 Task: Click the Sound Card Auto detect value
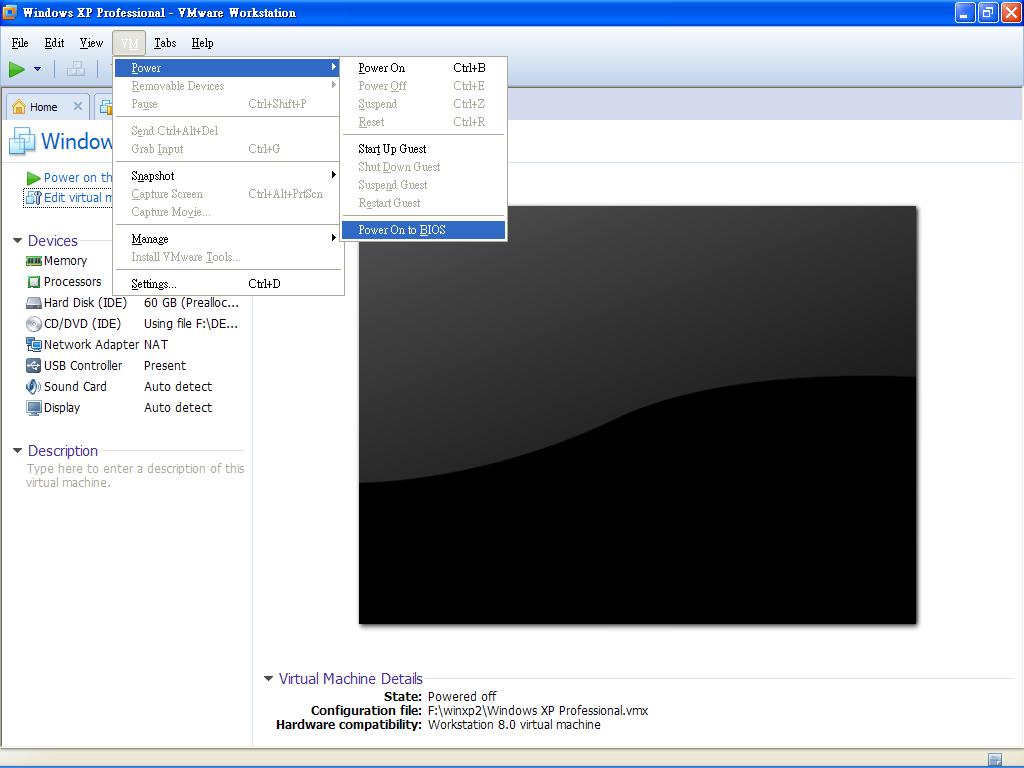pyautogui.click(x=178, y=387)
